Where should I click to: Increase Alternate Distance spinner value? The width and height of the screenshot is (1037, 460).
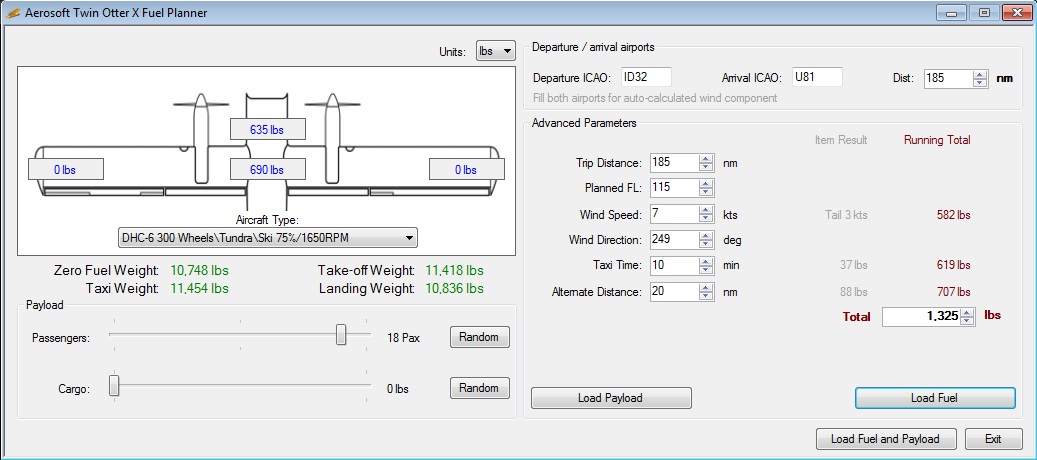click(x=706, y=288)
